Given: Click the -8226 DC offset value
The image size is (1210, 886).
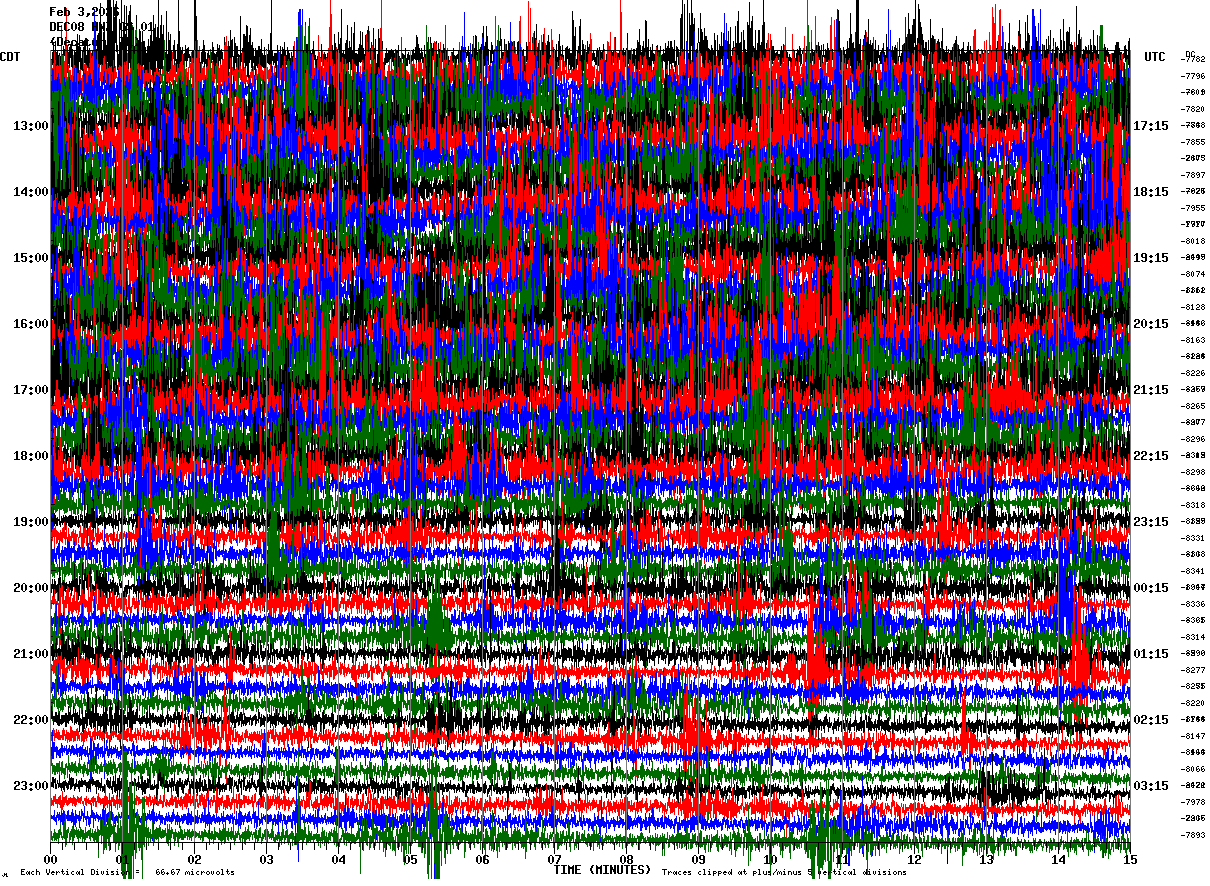Looking at the screenshot, I should [1192, 373].
